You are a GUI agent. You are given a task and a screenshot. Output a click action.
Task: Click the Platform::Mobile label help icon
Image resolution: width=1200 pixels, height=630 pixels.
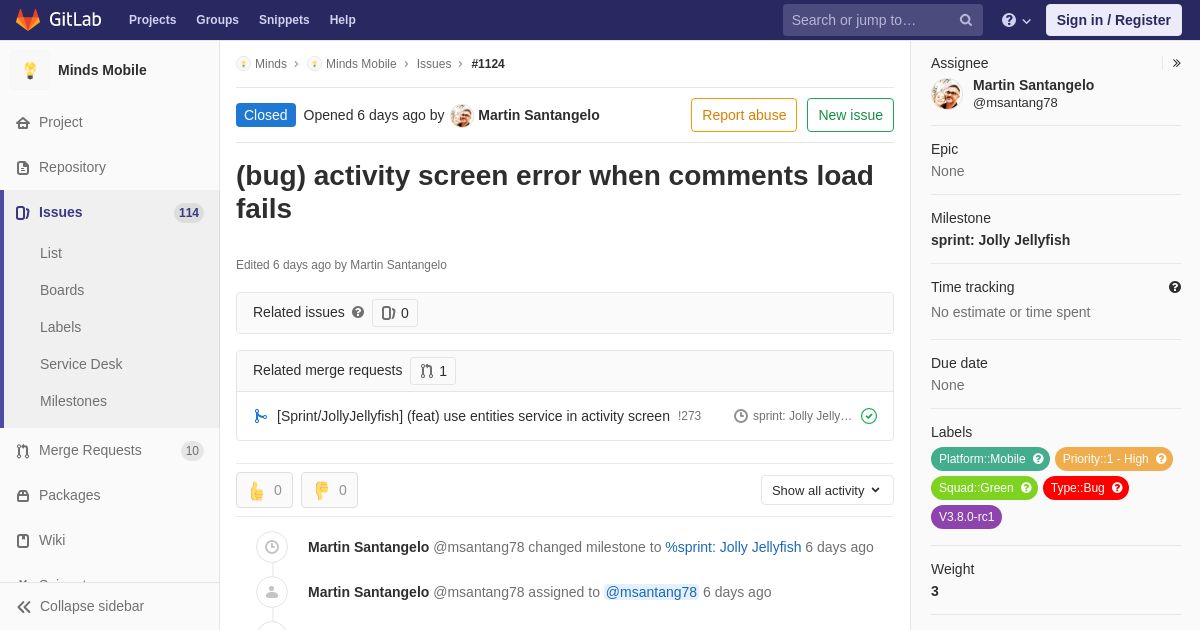pos(1038,459)
